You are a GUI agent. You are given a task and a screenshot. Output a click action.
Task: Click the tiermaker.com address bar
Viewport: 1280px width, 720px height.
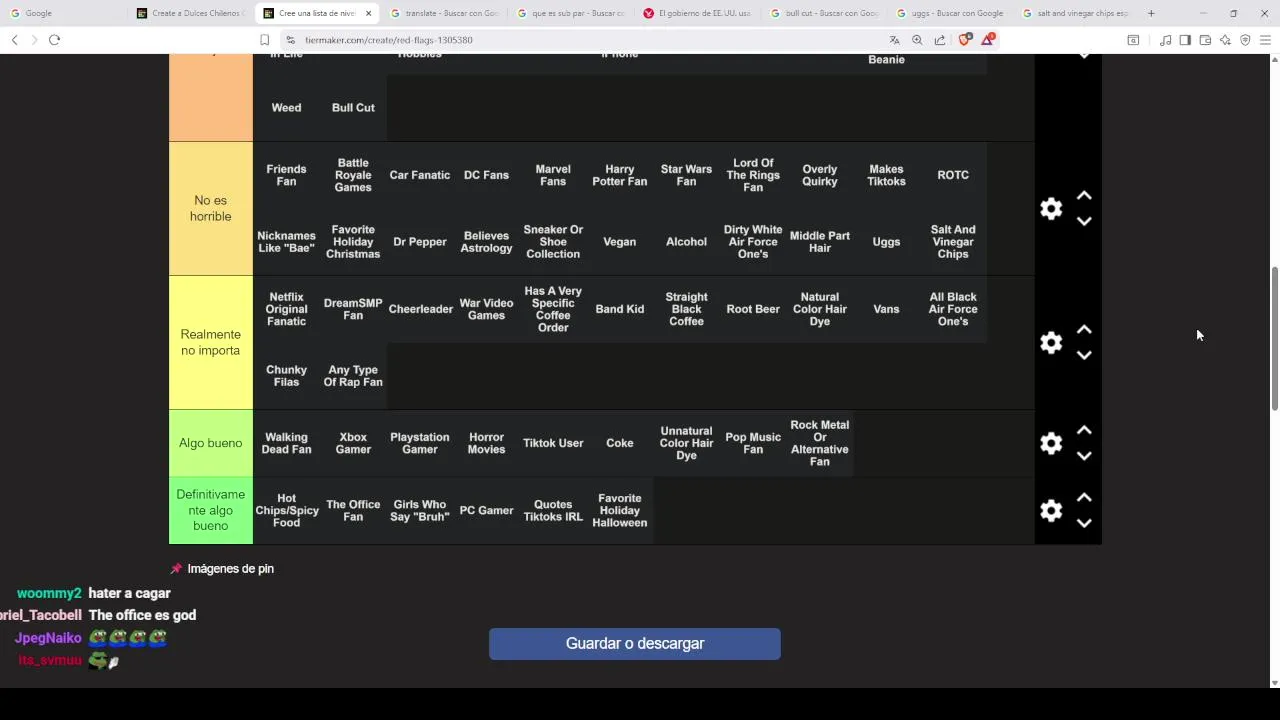point(580,40)
